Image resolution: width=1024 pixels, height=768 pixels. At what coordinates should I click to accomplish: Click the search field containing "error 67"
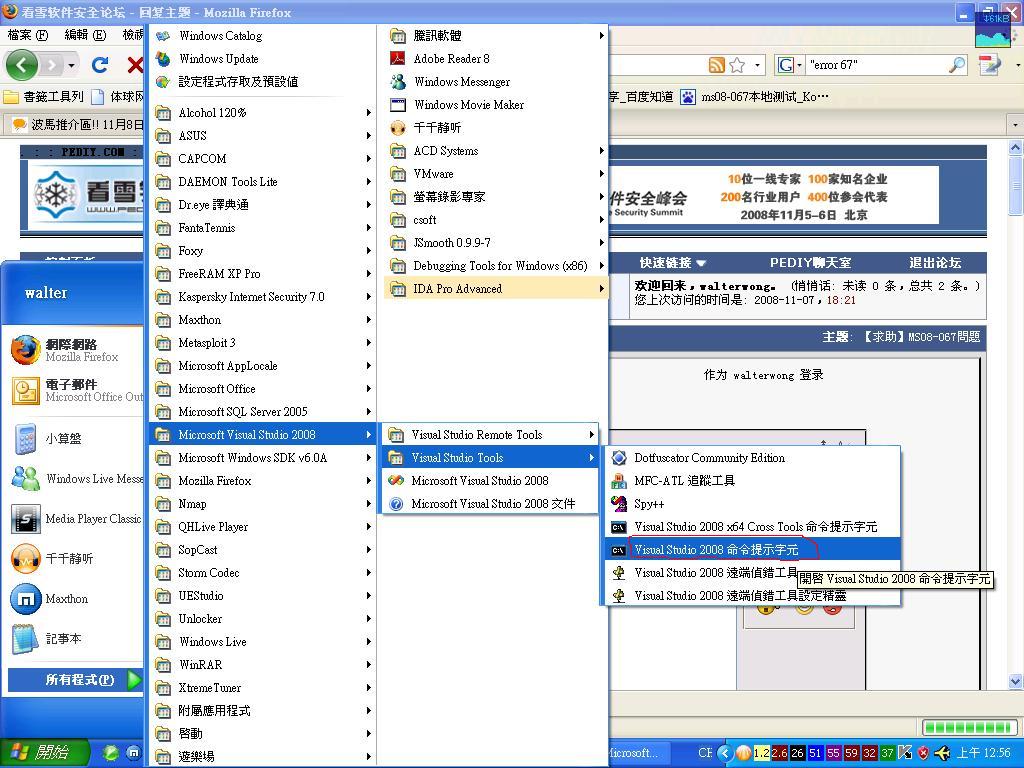(876, 65)
